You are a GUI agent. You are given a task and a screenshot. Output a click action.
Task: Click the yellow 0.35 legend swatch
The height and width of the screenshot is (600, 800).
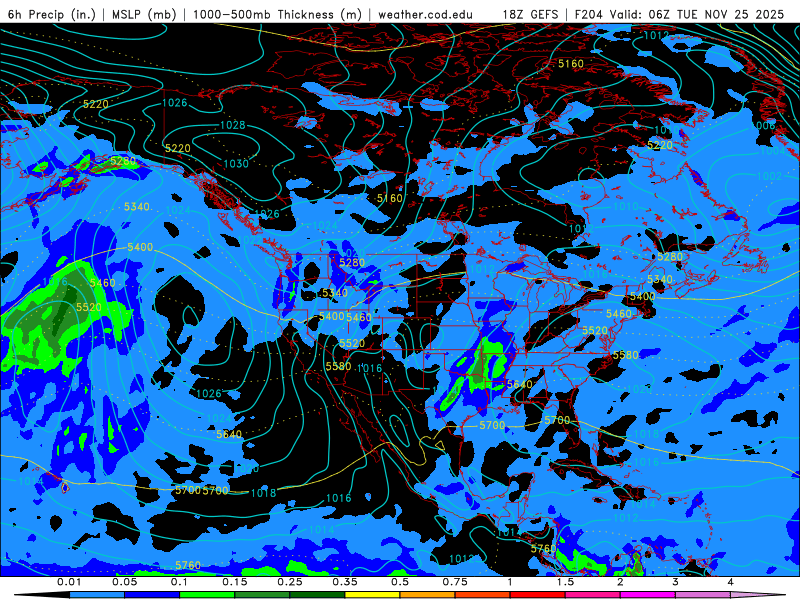coord(372,595)
